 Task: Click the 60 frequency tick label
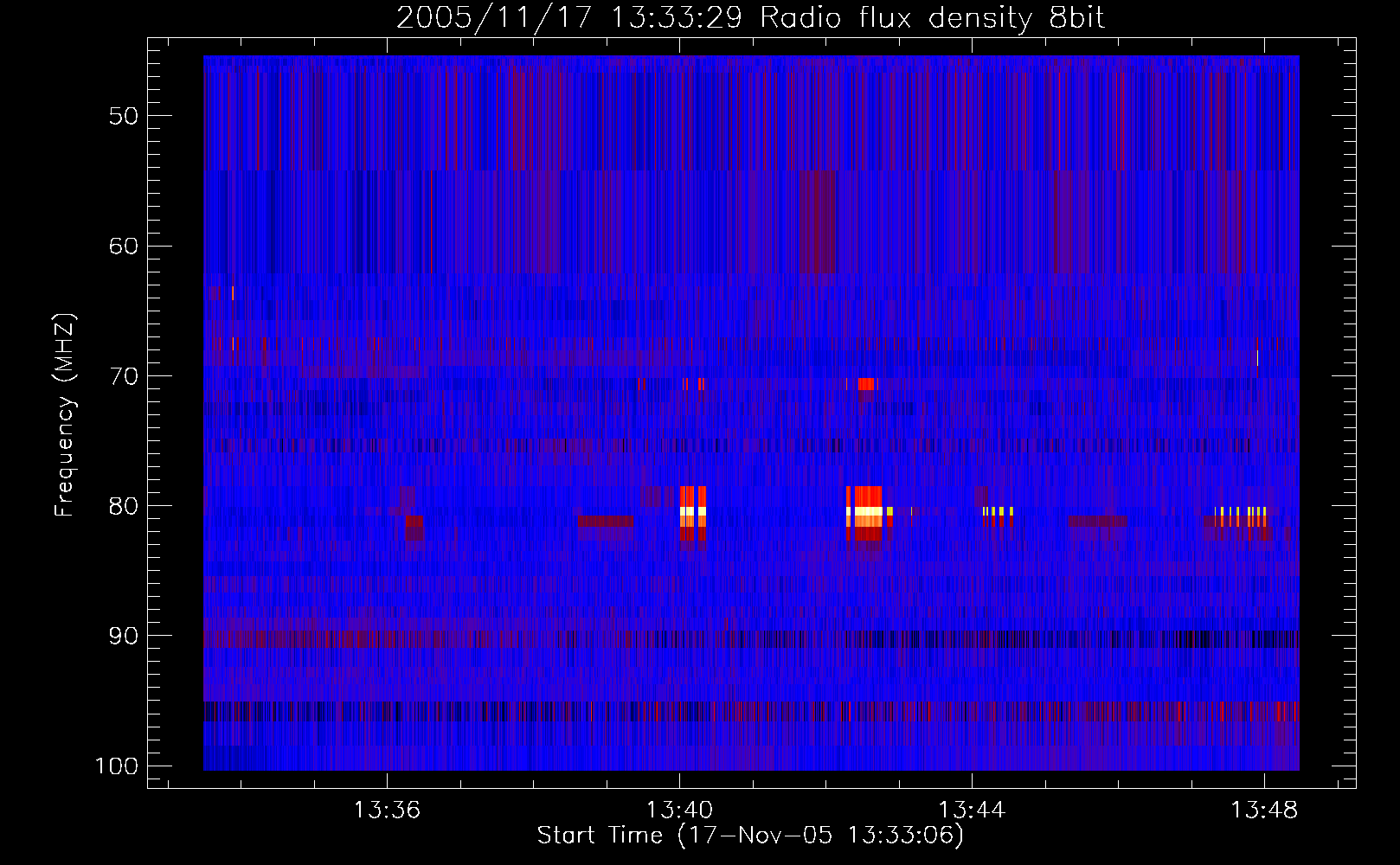click(123, 246)
